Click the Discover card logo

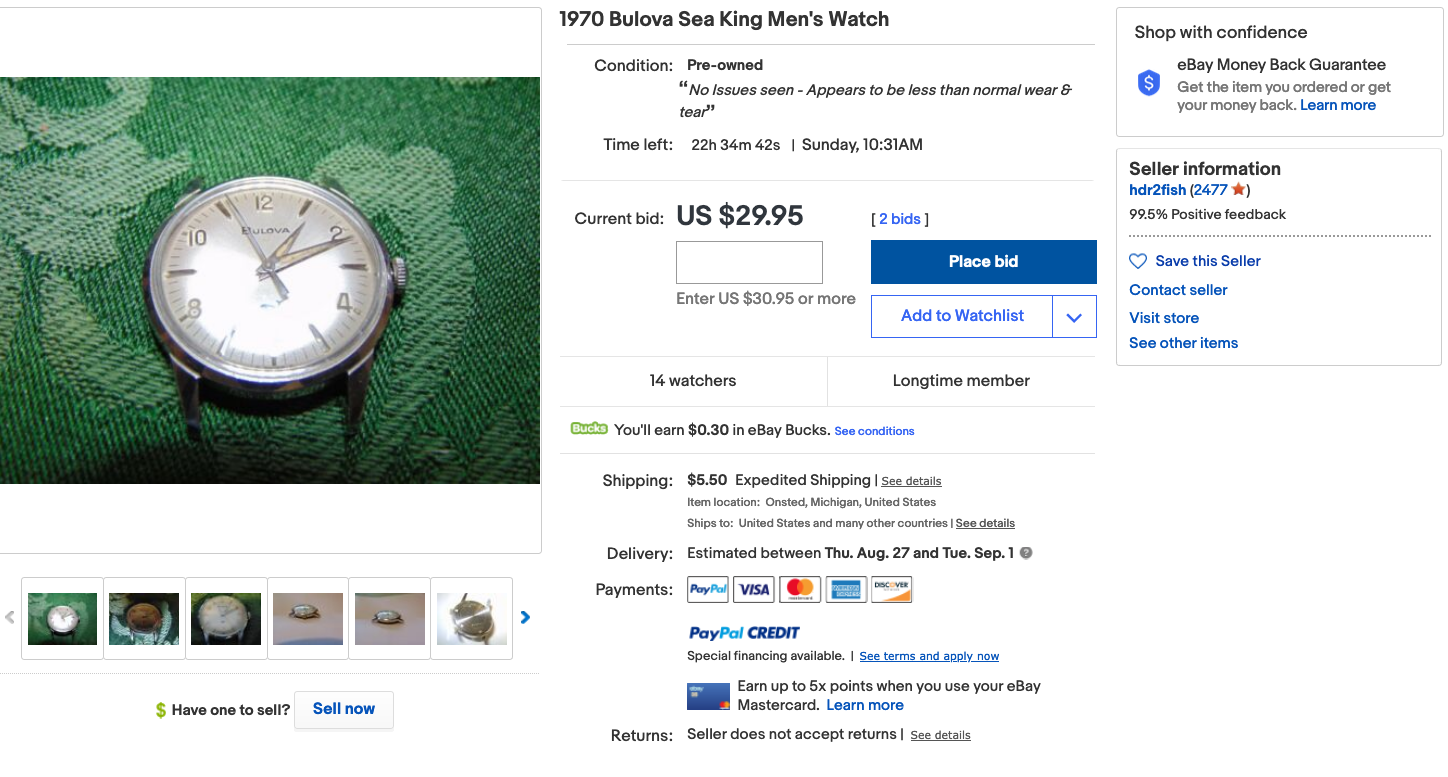coord(891,590)
